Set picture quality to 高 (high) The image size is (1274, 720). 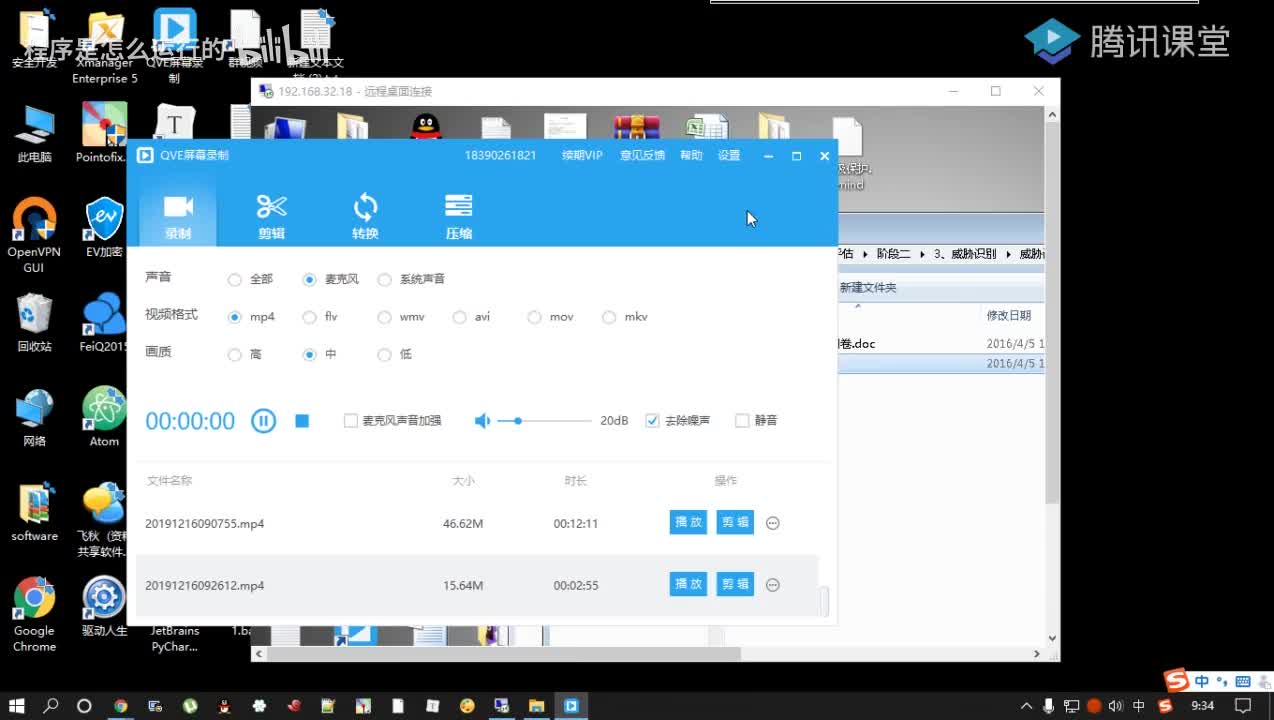click(235, 355)
